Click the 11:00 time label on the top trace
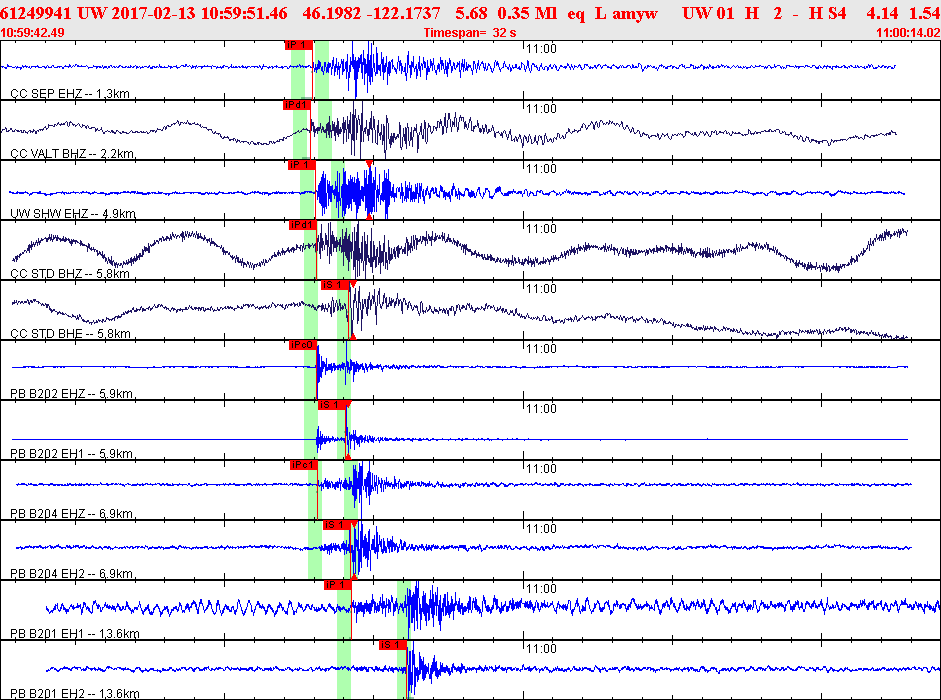The image size is (941, 700). click(x=541, y=48)
